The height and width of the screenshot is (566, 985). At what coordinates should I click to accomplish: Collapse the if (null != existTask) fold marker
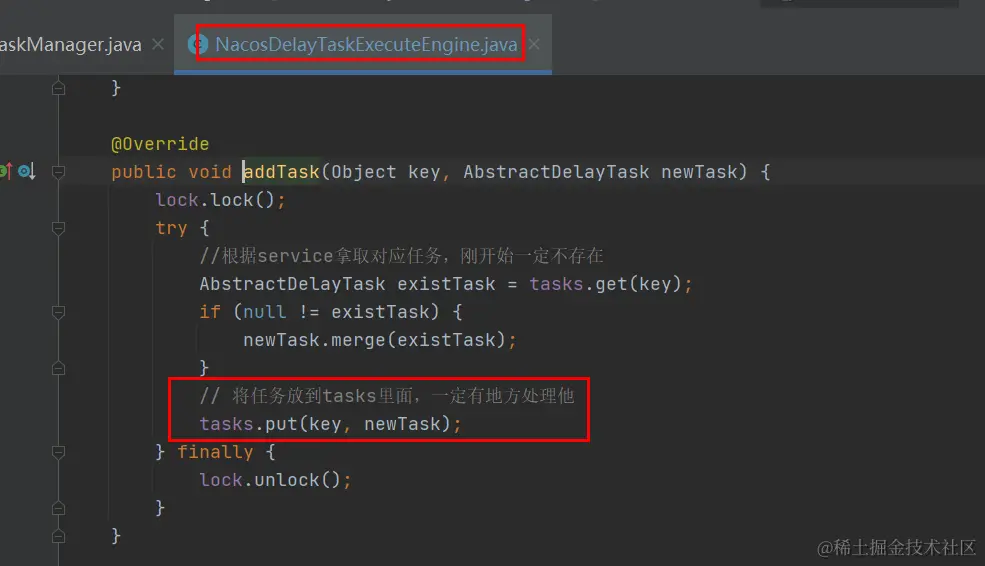pyautogui.click(x=58, y=312)
